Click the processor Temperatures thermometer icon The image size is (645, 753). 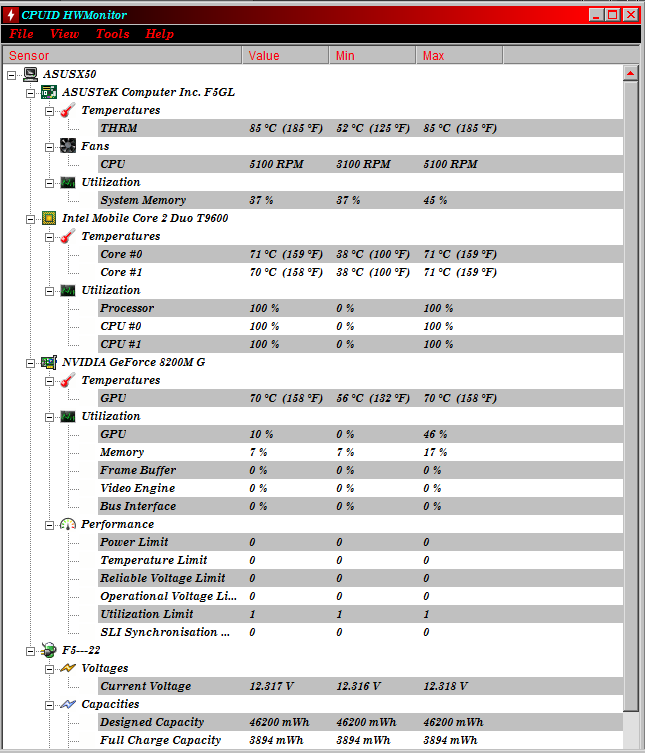click(x=68, y=236)
